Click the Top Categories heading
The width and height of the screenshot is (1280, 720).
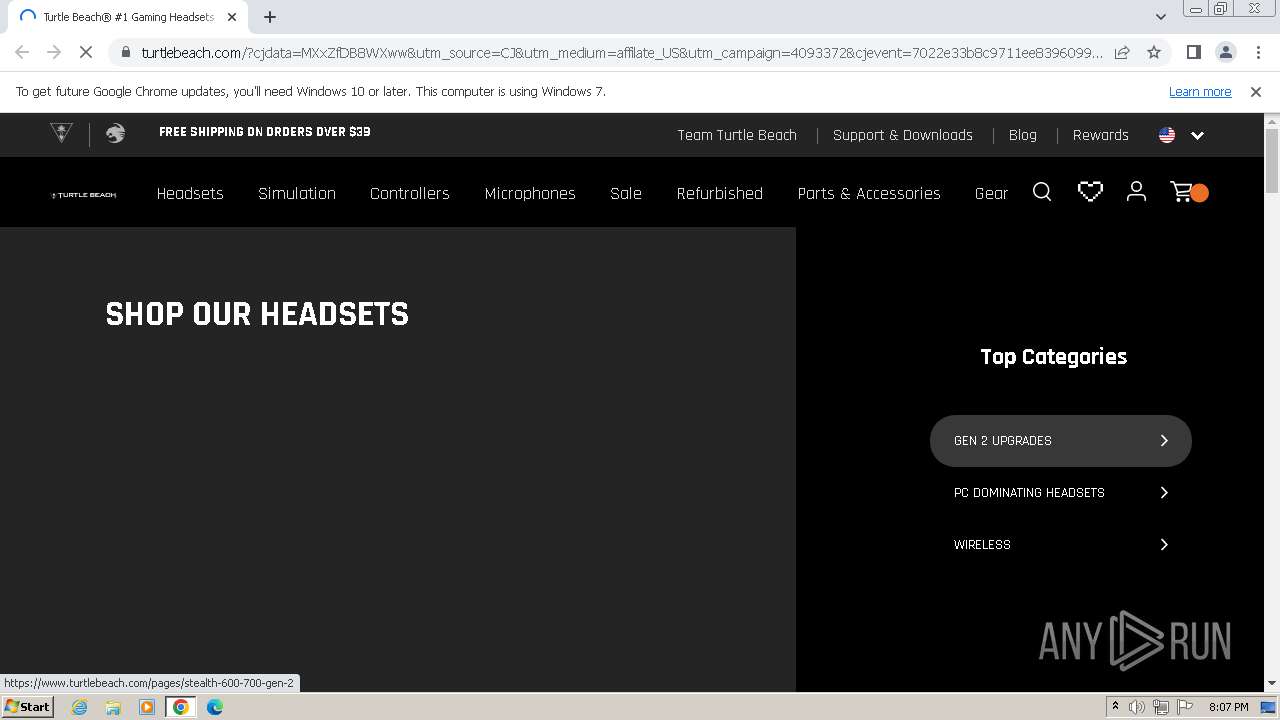[1054, 357]
